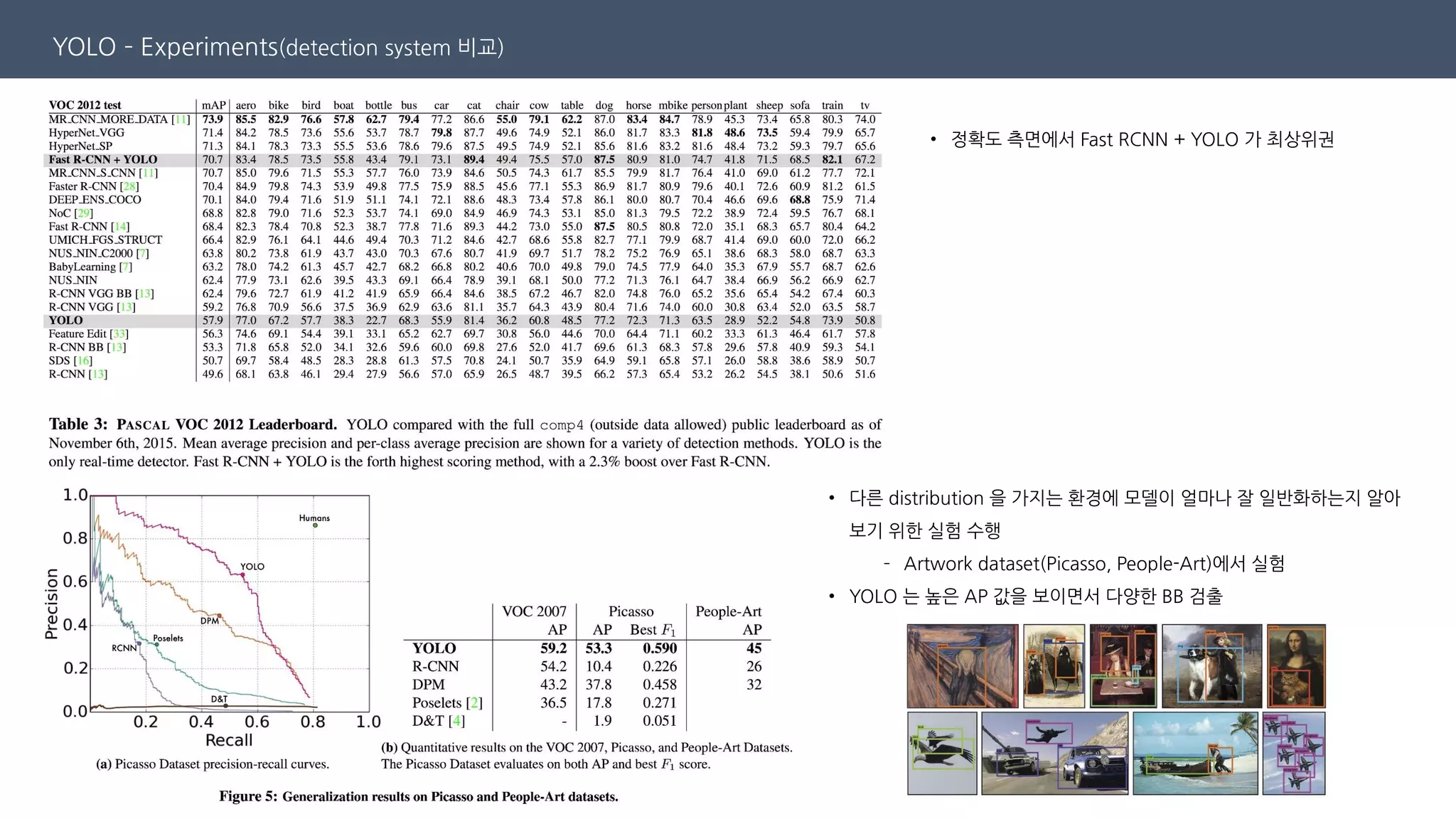Click the Picasso column header in results table
The height and width of the screenshot is (819, 1456).
(631, 611)
